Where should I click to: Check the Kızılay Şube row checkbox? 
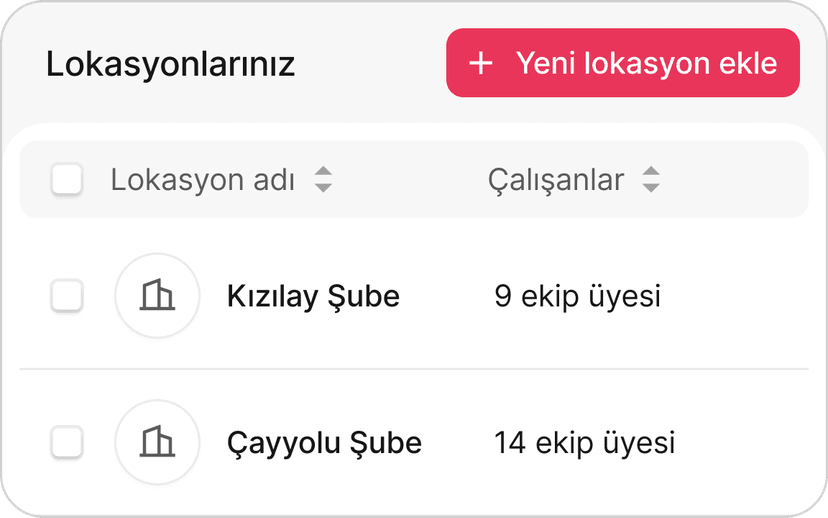[x=67, y=296]
